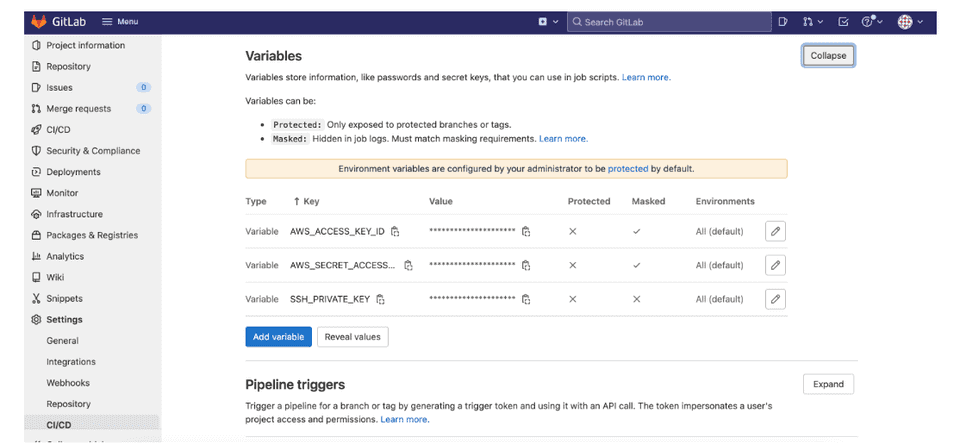Edit the AWS_ACCESS_KEY_ID variable

775,231
